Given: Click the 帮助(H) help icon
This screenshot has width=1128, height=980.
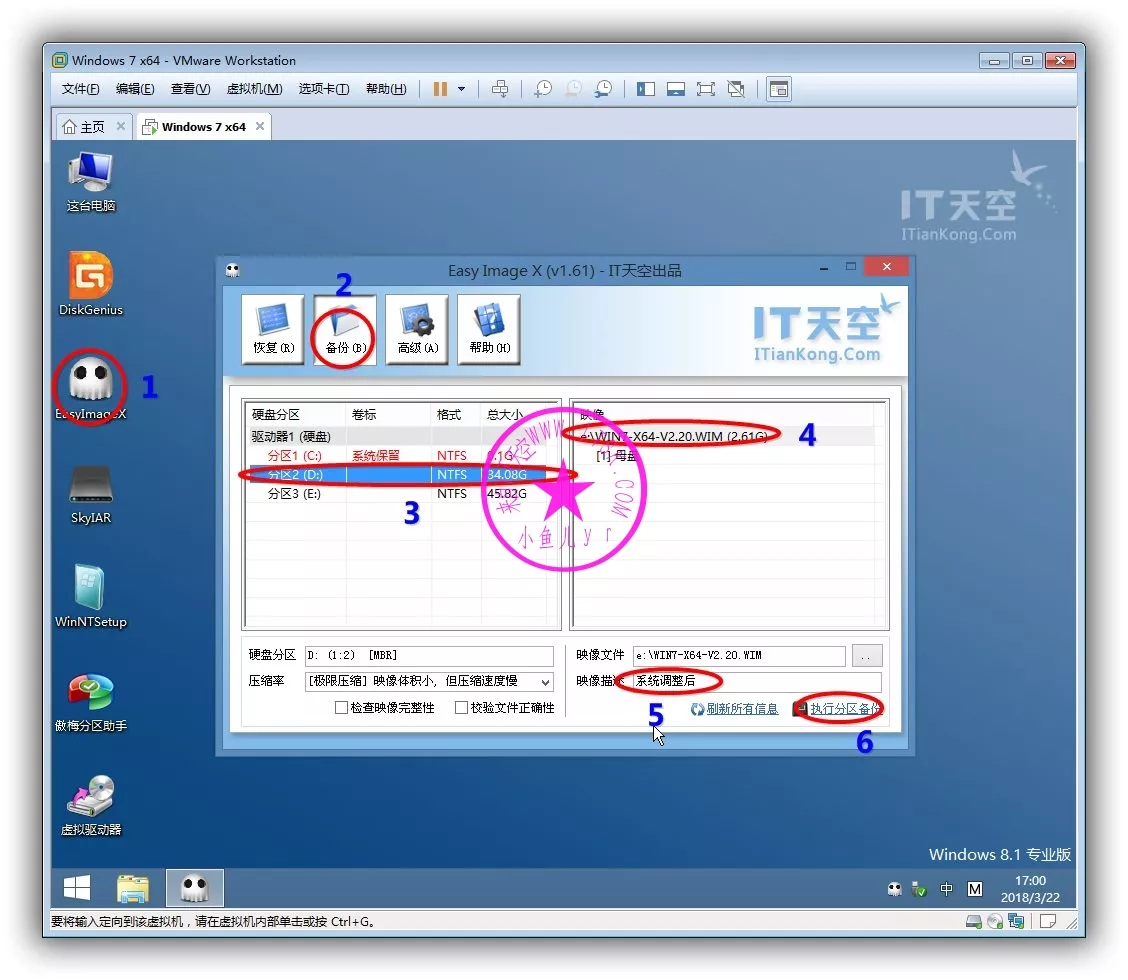Looking at the screenshot, I should 489,328.
